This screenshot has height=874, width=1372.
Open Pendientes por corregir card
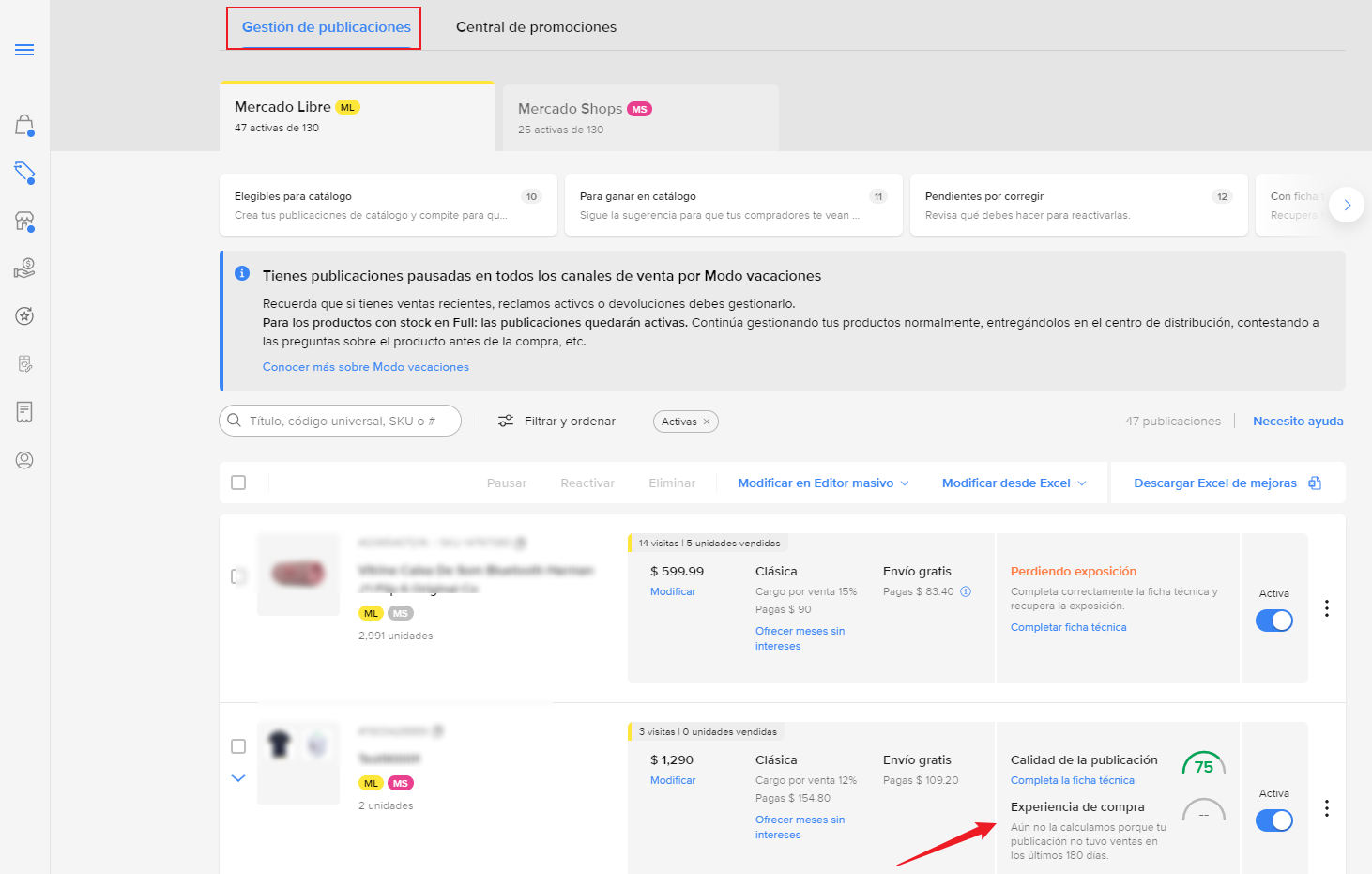[1079, 205]
